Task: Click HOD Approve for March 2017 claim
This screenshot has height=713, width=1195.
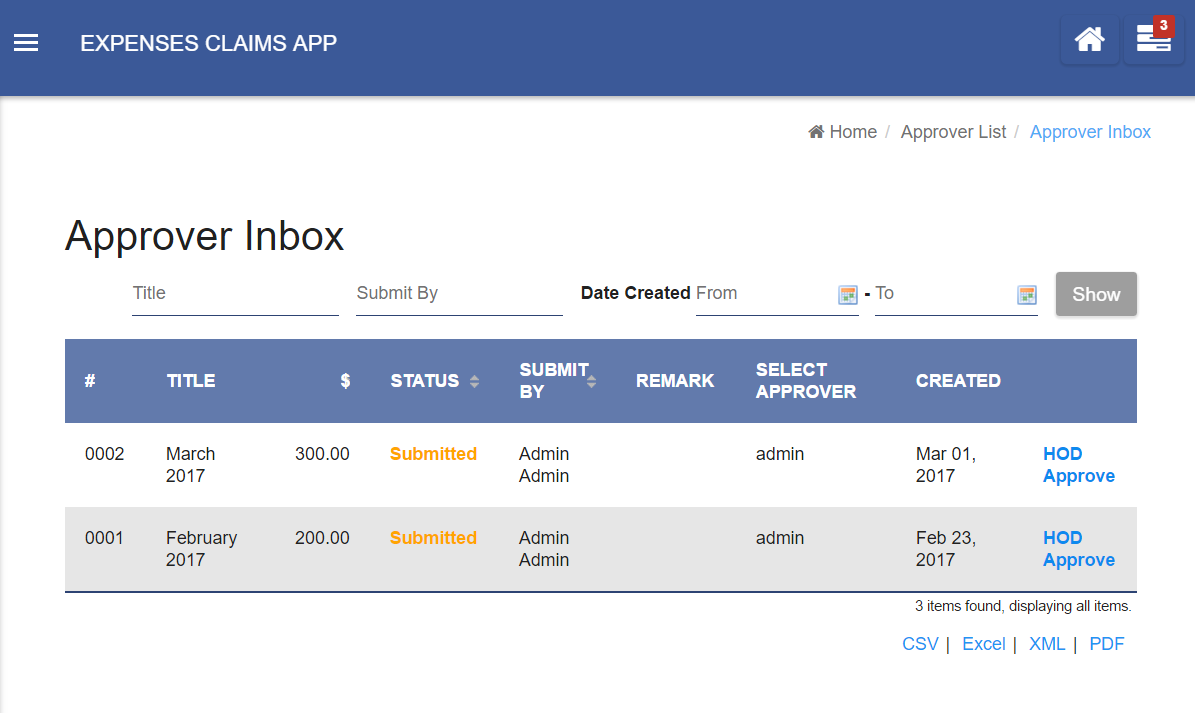Action: click(1078, 465)
